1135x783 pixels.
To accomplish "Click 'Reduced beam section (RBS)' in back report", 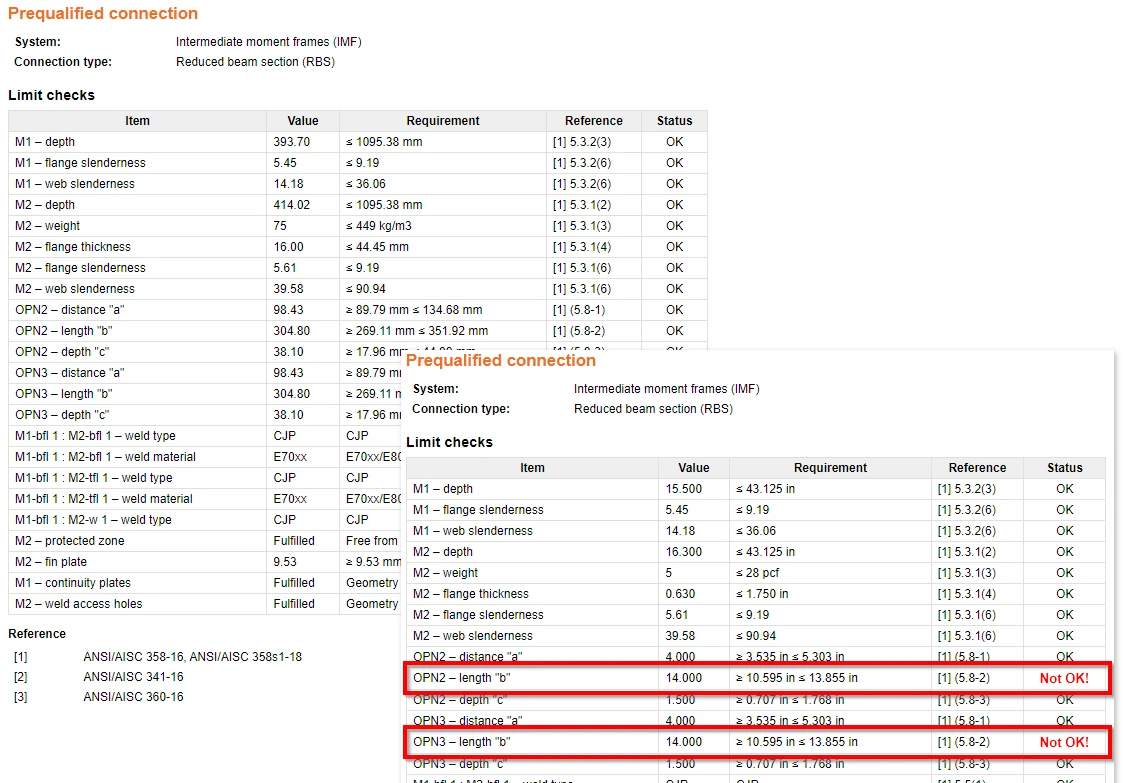I will pos(256,62).
